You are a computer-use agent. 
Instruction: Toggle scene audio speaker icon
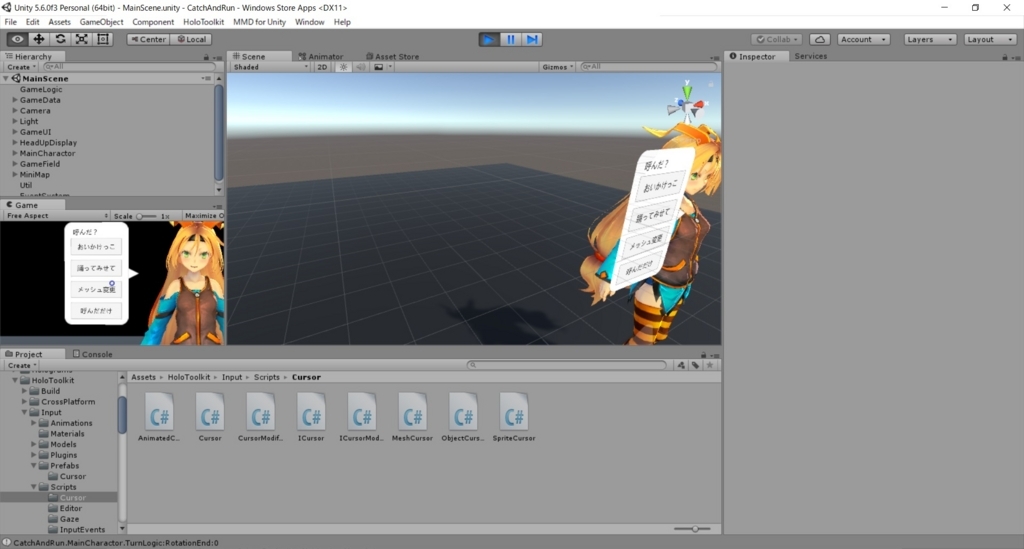pos(360,67)
